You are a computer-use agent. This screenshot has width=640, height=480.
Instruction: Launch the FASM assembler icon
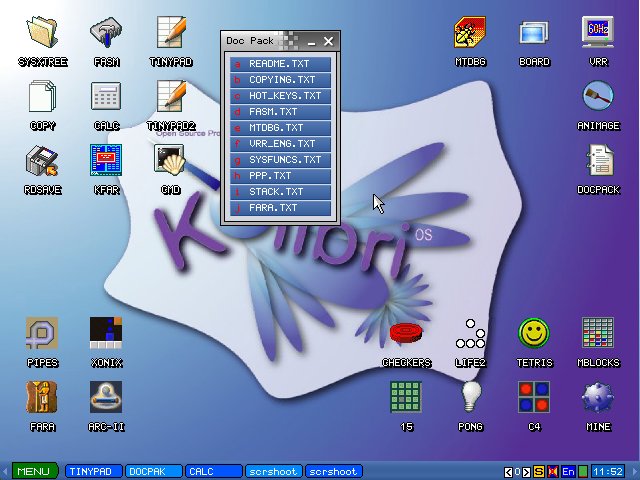point(106,34)
